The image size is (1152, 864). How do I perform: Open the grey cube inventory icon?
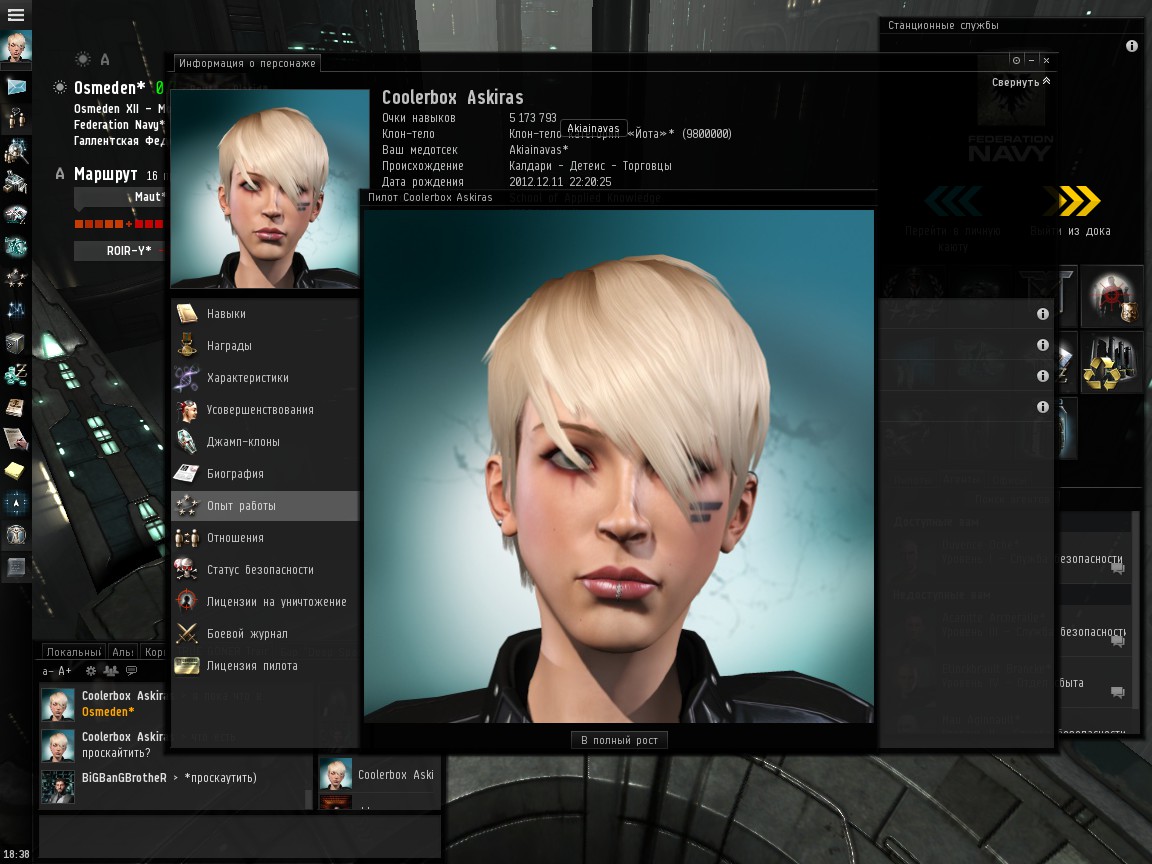(15, 343)
